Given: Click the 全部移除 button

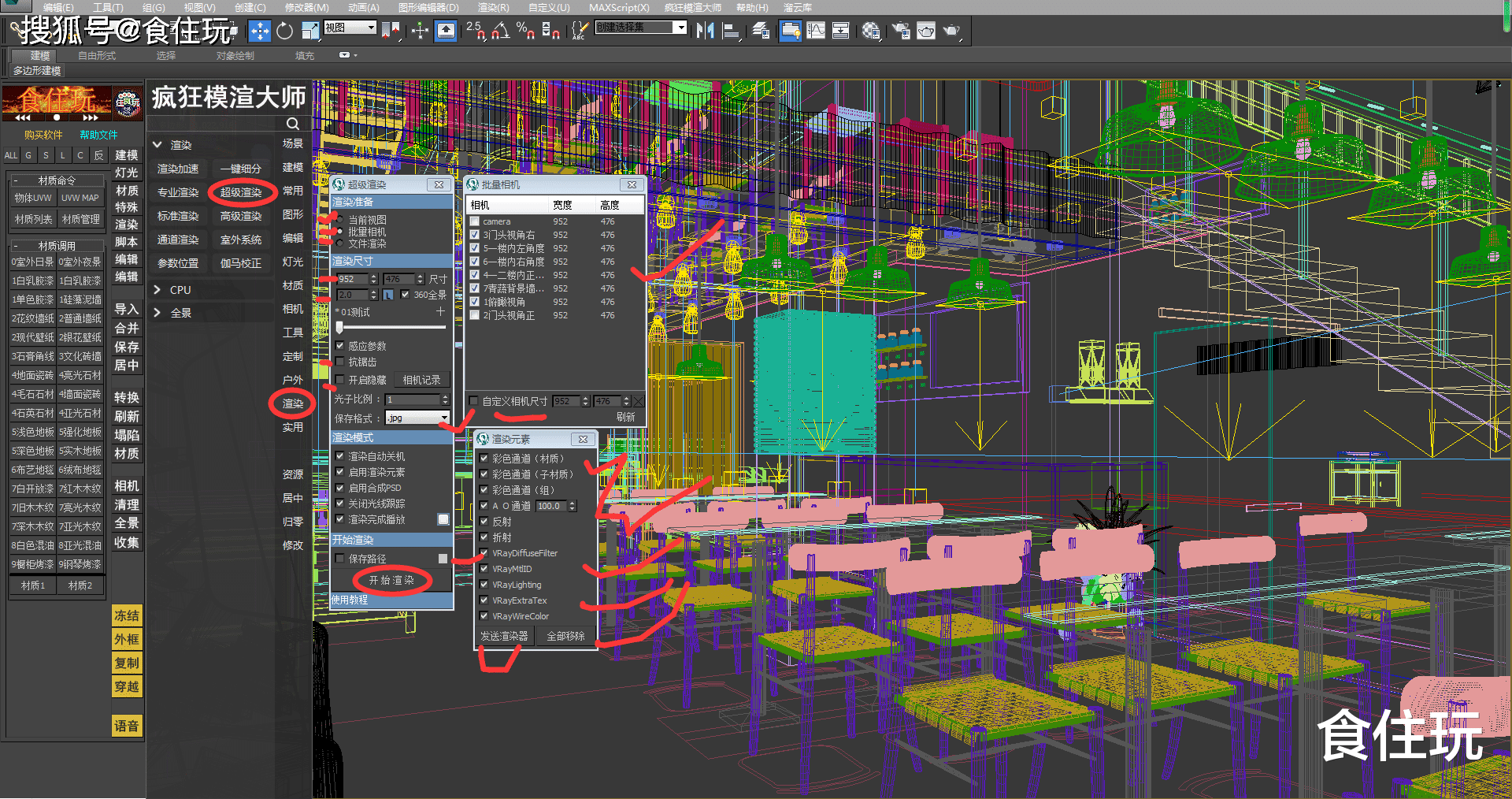Looking at the screenshot, I should (x=565, y=636).
